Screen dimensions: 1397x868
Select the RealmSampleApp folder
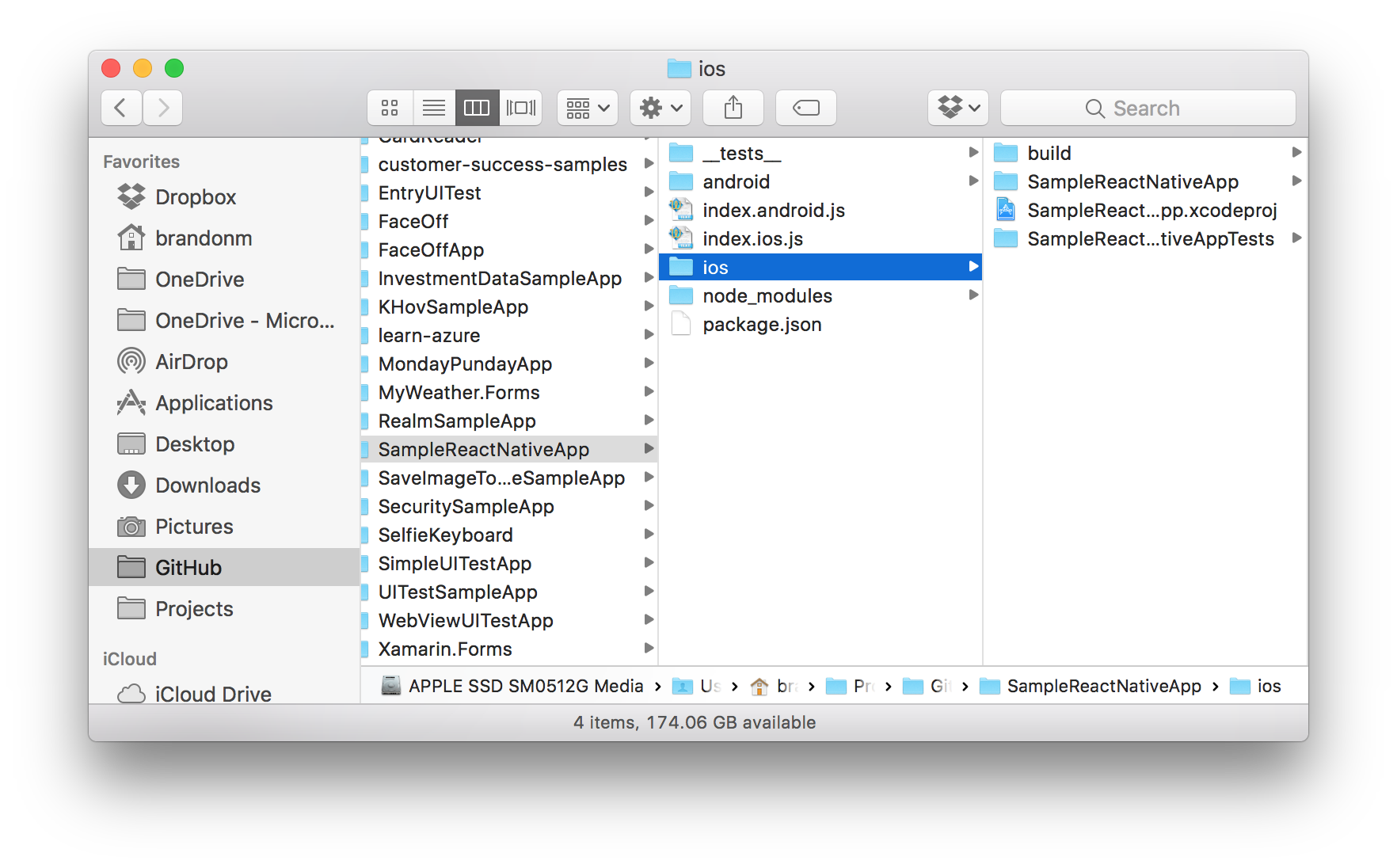[x=508, y=421]
